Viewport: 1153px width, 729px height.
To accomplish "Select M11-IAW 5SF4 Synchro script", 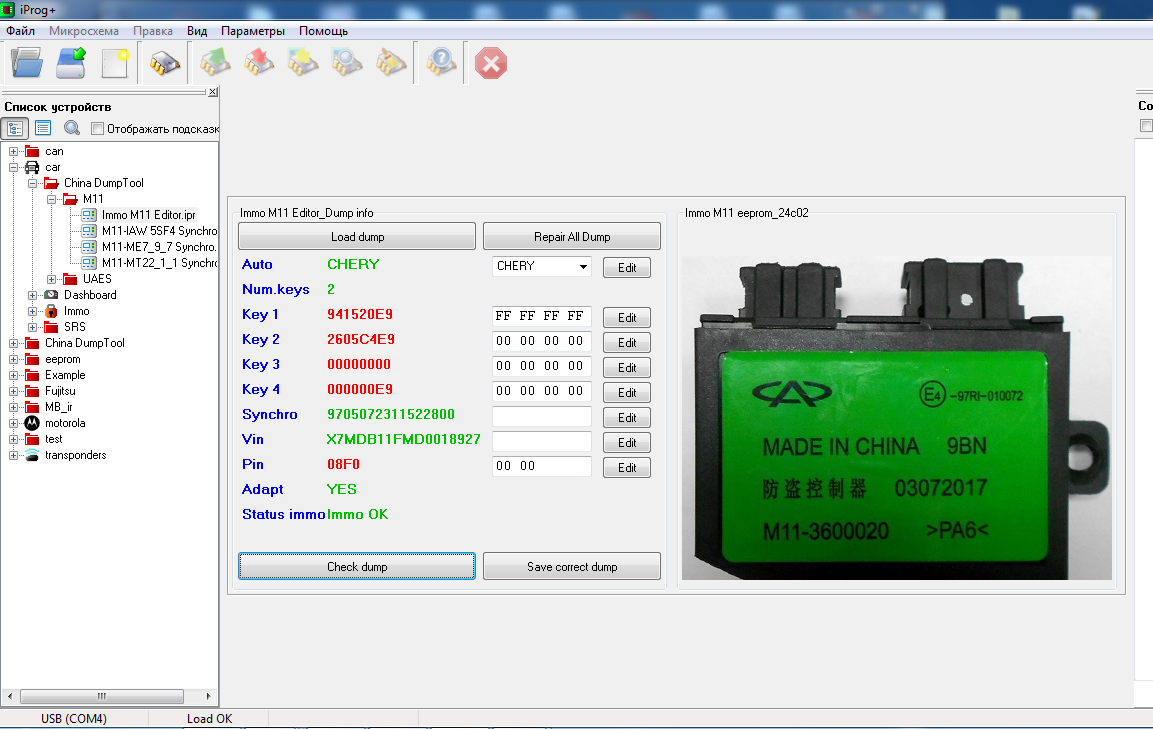I will pos(159,231).
